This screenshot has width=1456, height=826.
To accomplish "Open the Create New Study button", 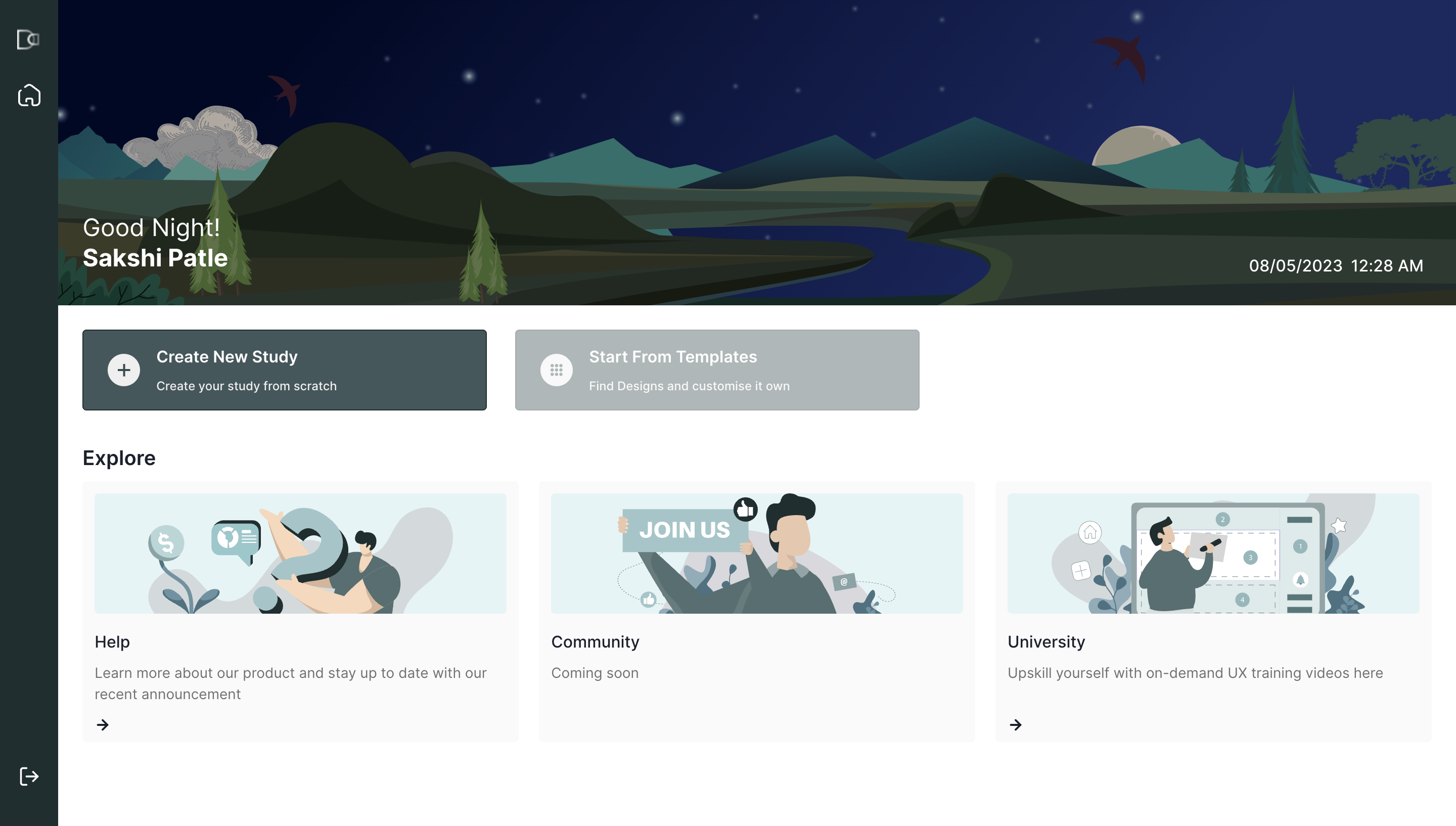I will 285,370.
